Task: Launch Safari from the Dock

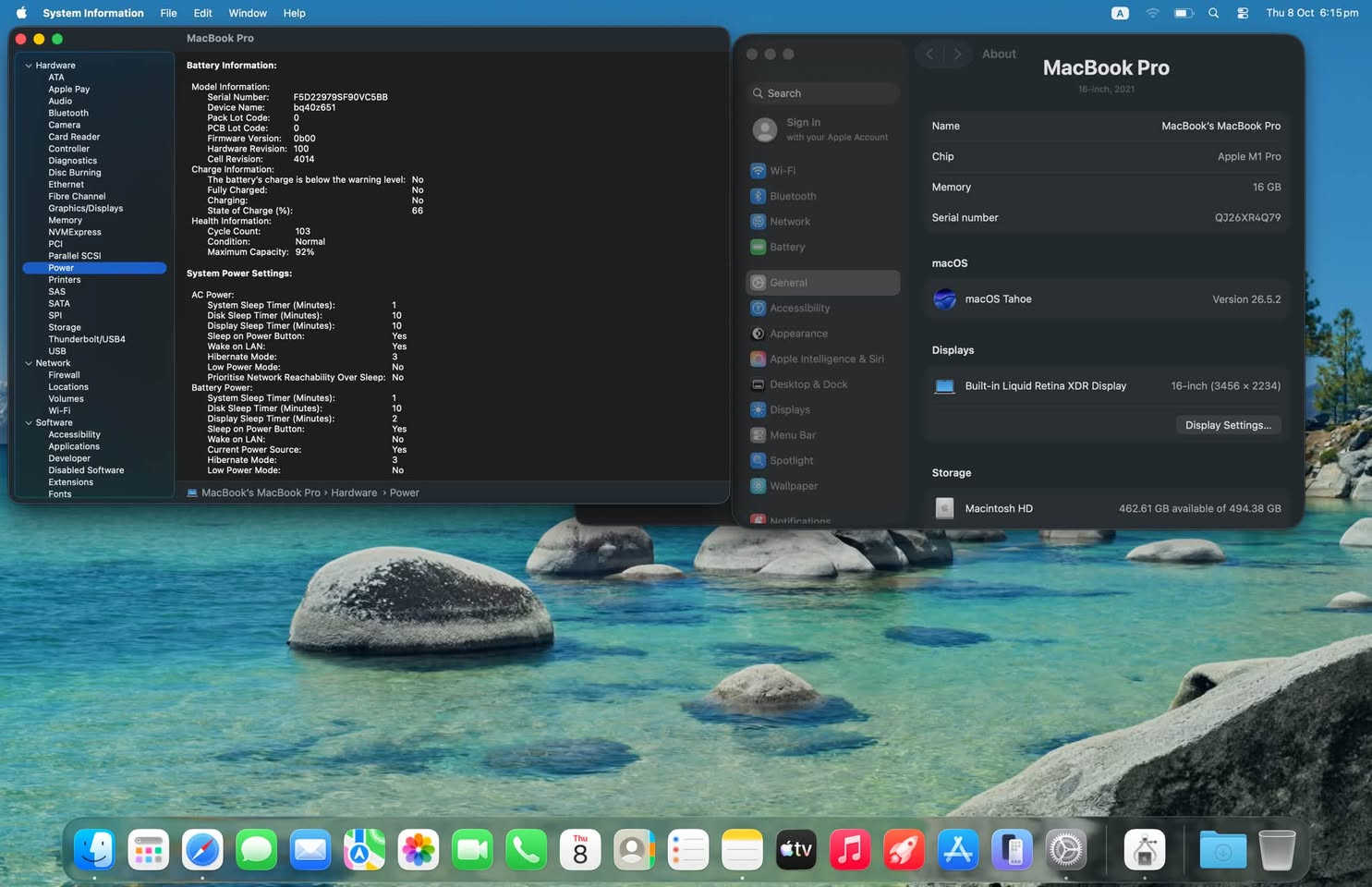Action: [202, 849]
